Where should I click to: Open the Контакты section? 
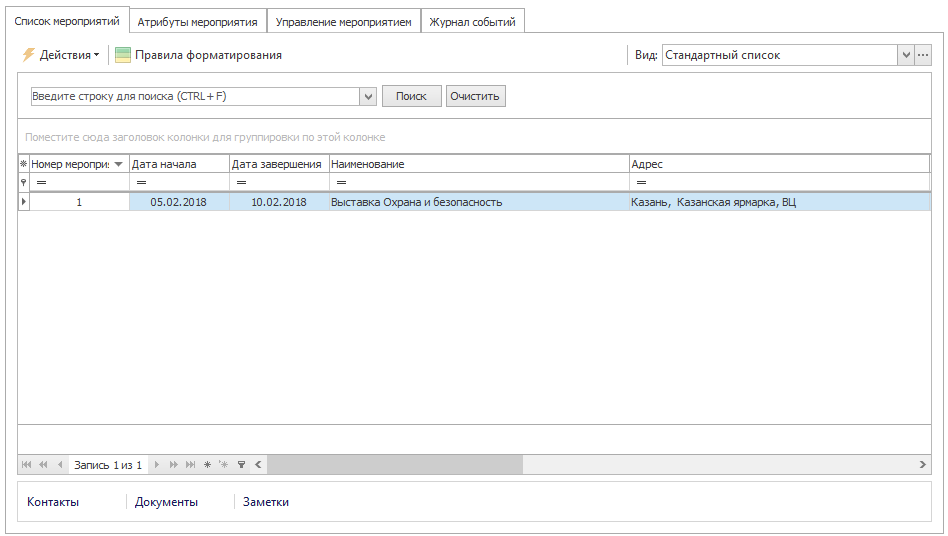(x=53, y=502)
